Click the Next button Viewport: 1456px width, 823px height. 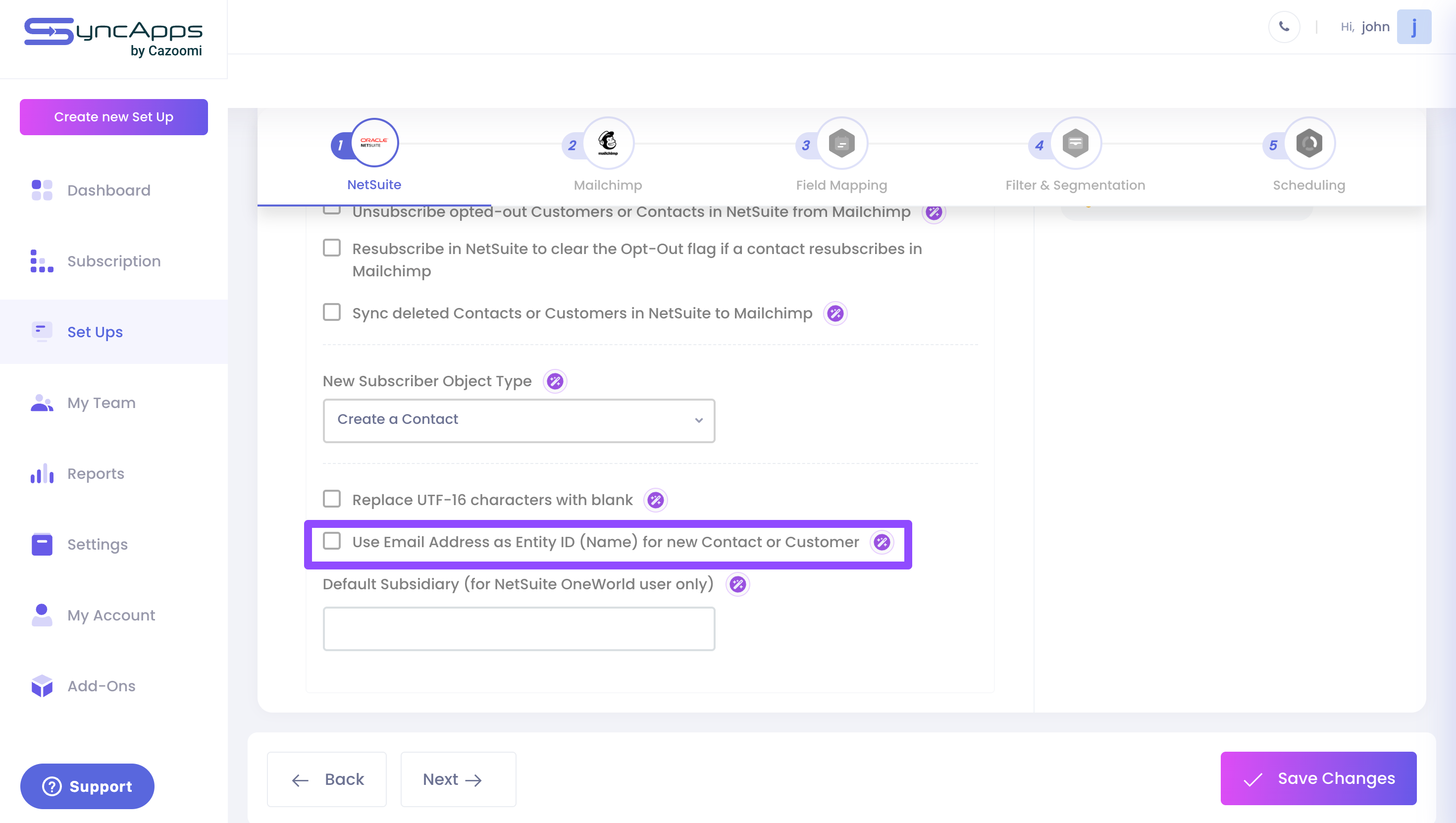pyautogui.click(x=458, y=779)
